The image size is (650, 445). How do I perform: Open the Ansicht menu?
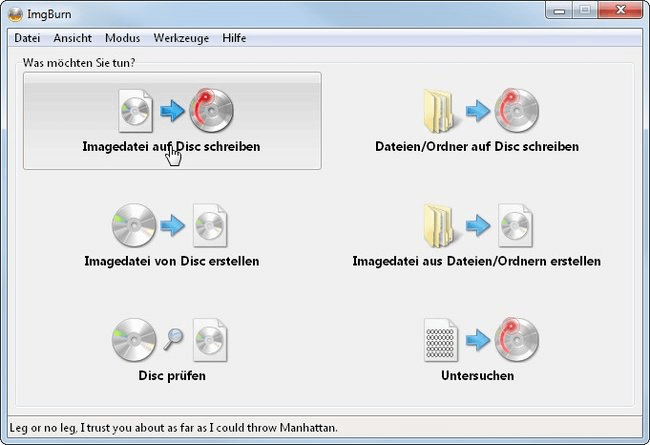click(73, 38)
